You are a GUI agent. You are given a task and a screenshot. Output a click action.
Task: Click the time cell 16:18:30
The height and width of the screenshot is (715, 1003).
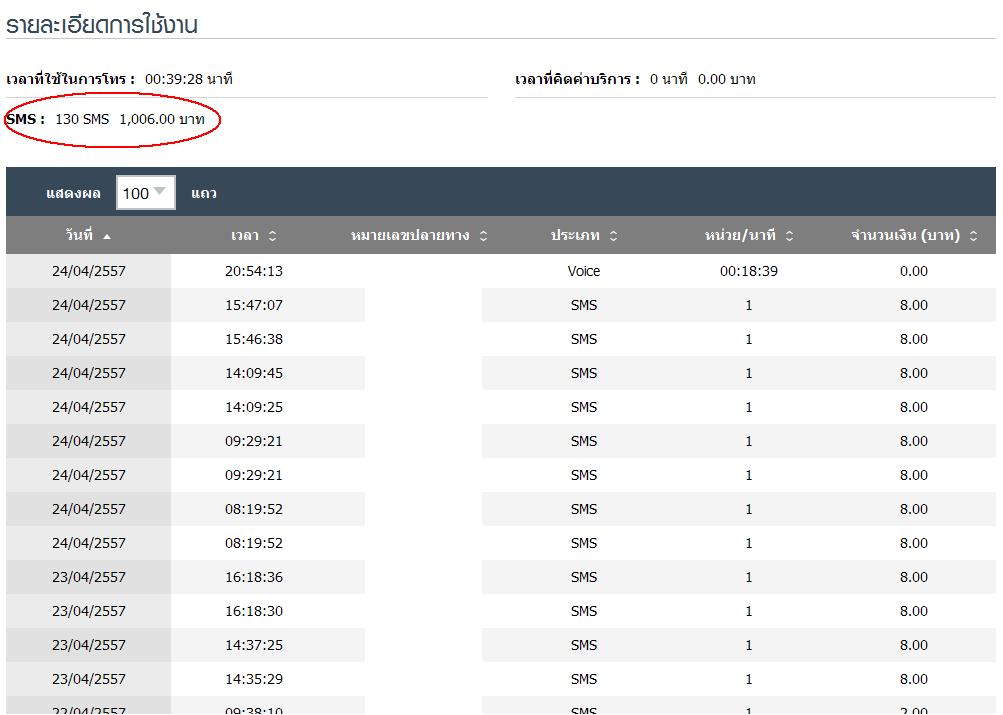[x=253, y=611]
